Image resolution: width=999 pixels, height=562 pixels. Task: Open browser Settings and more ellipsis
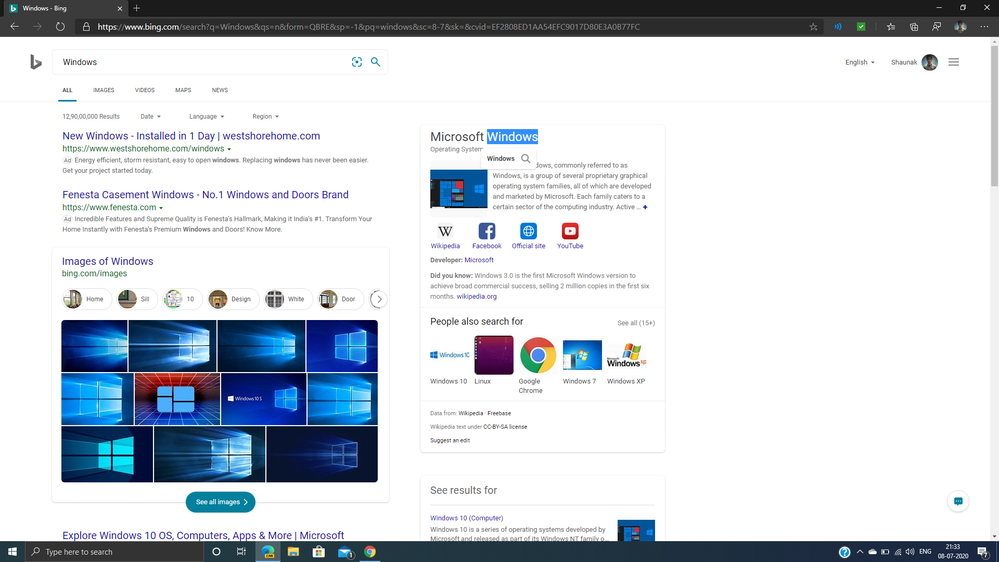coord(984,27)
